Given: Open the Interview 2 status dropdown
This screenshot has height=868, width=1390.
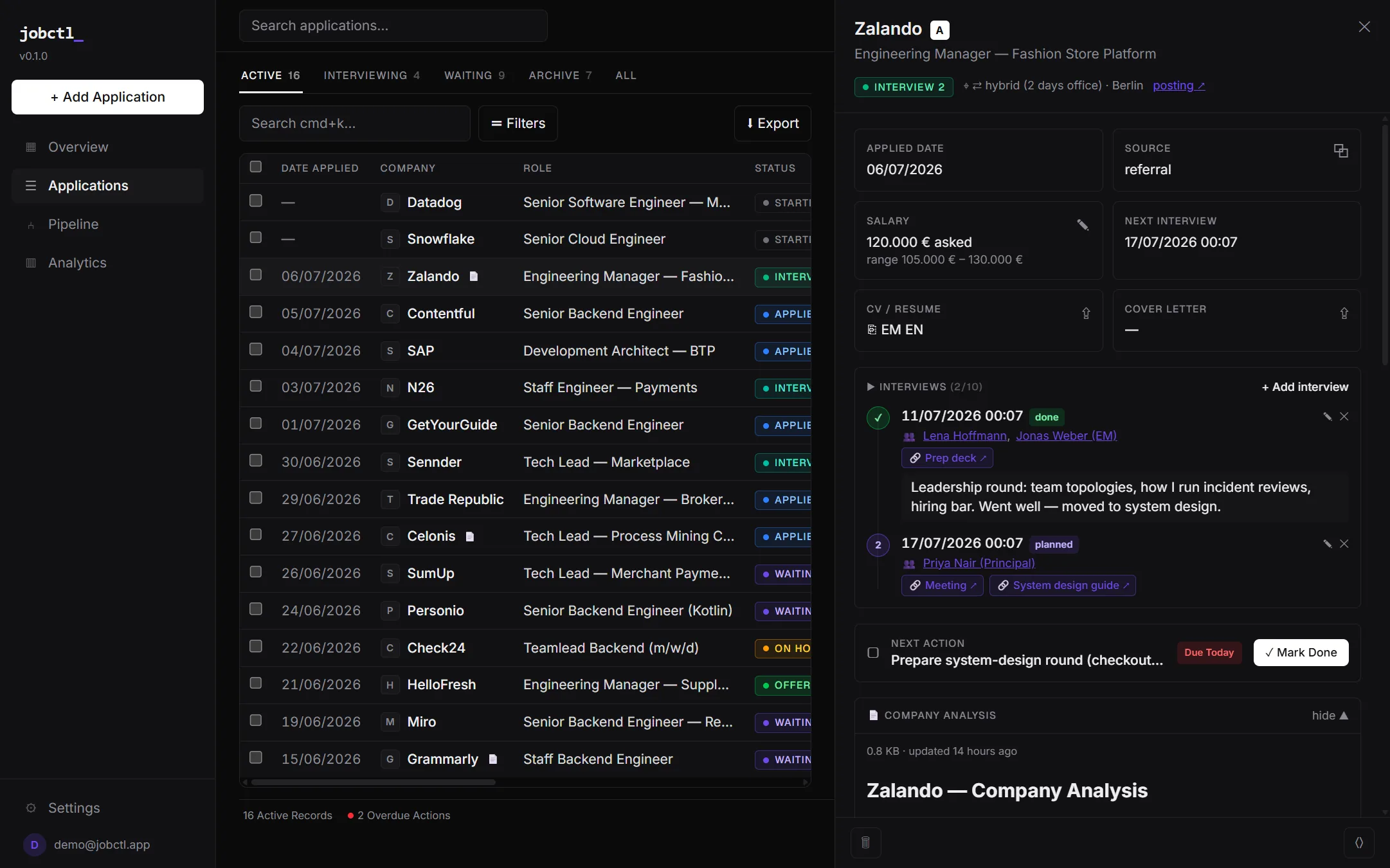Looking at the screenshot, I should 903,87.
